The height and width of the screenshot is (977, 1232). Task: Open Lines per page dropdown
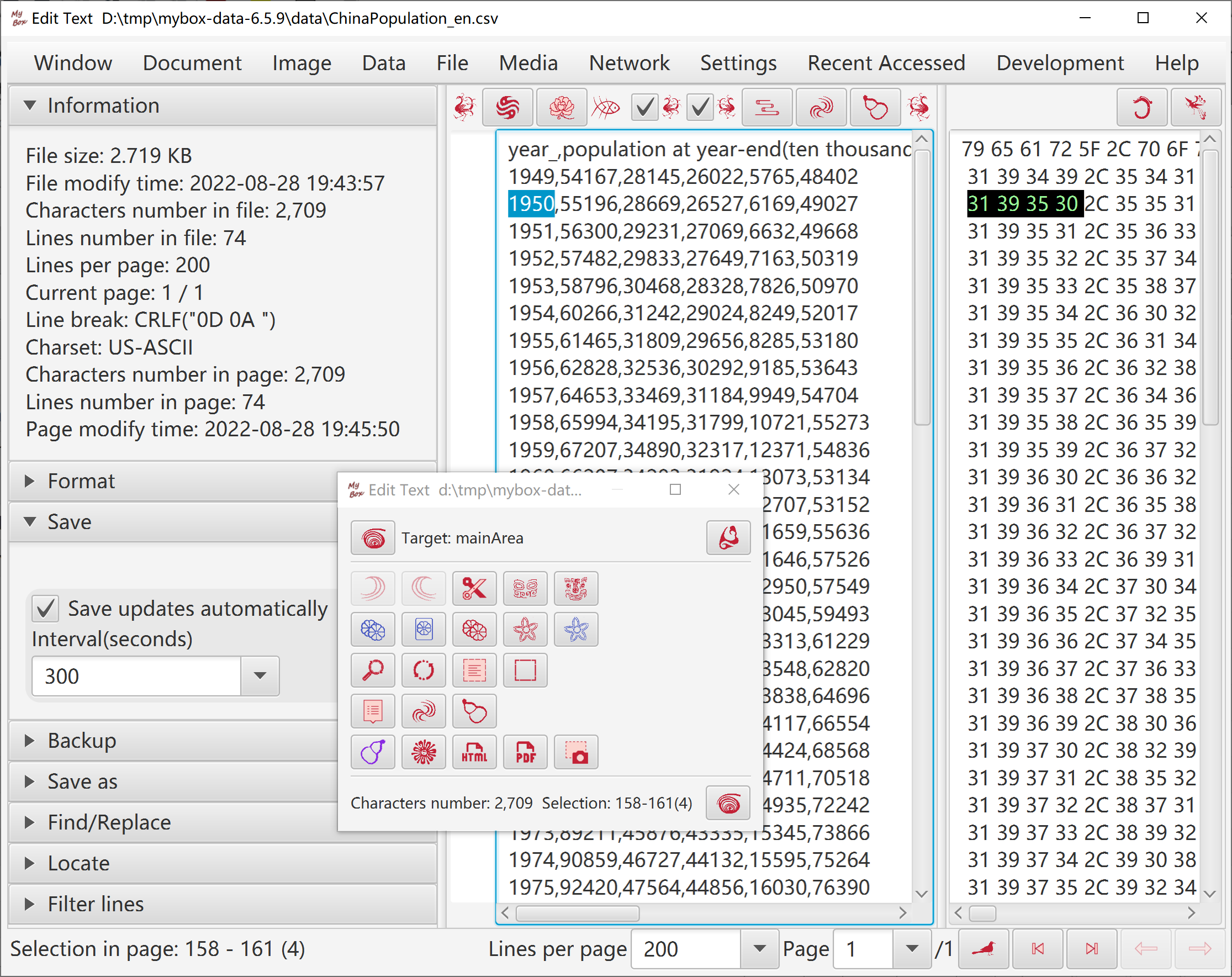pyautogui.click(x=759, y=949)
